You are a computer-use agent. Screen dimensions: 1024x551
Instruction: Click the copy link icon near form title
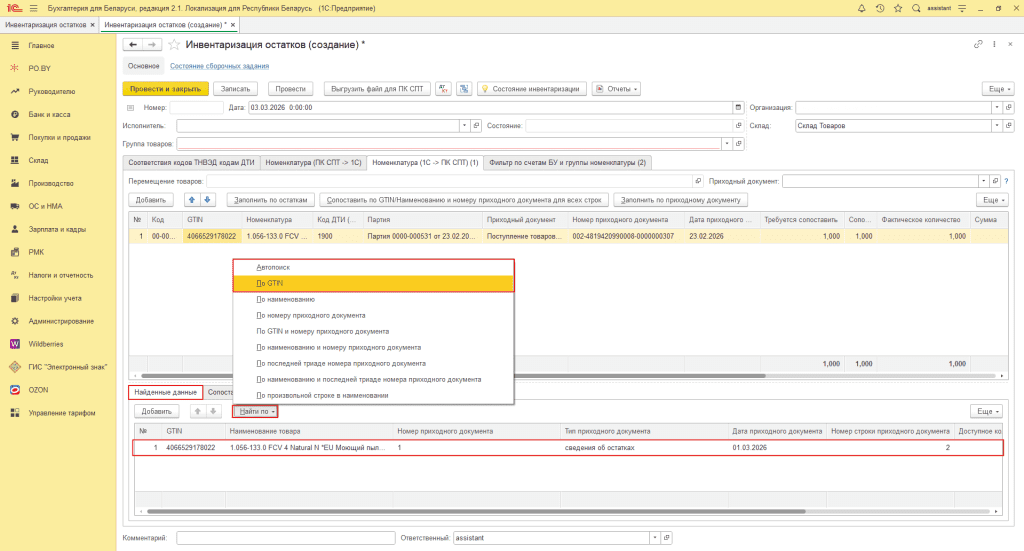point(978,45)
